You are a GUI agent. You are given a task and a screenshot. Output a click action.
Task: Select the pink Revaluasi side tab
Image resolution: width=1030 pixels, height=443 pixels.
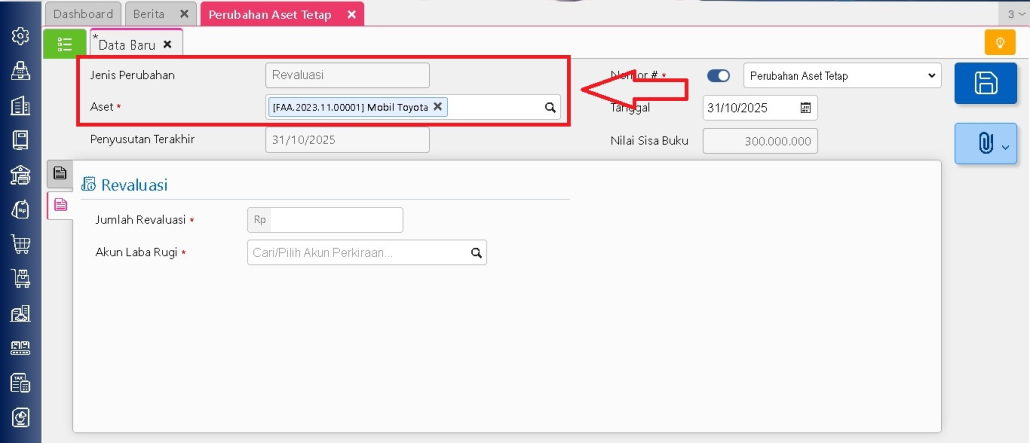coord(60,204)
